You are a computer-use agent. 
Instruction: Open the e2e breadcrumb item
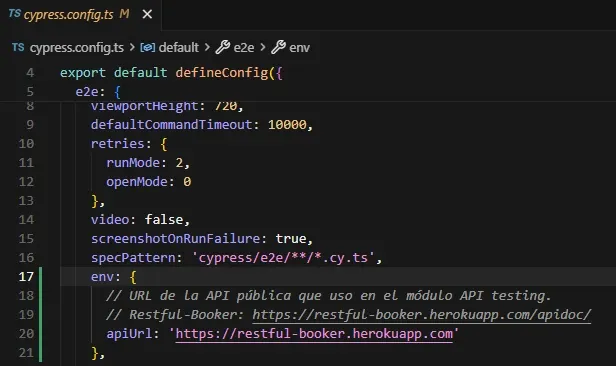pos(244,48)
